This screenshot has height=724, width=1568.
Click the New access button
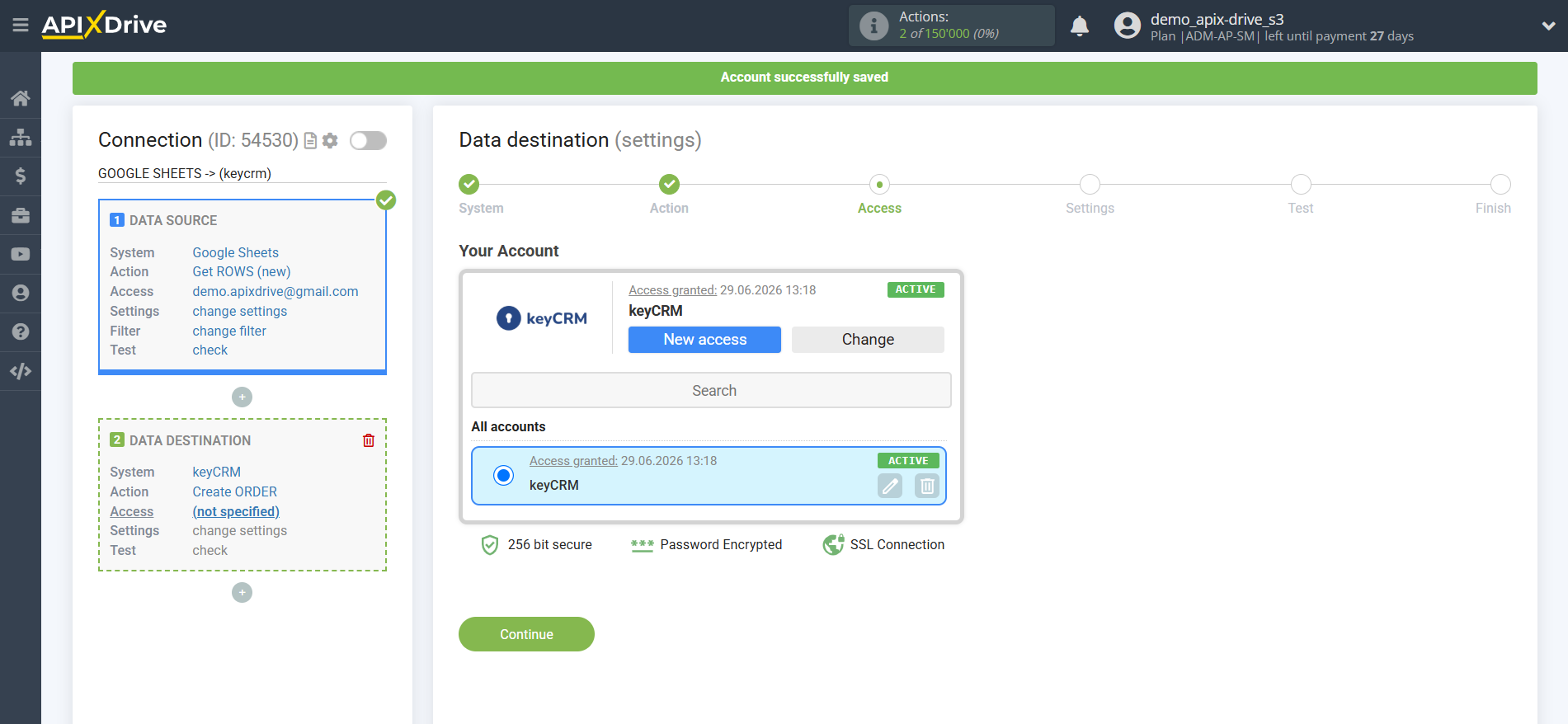pyautogui.click(x=704, y=340)
